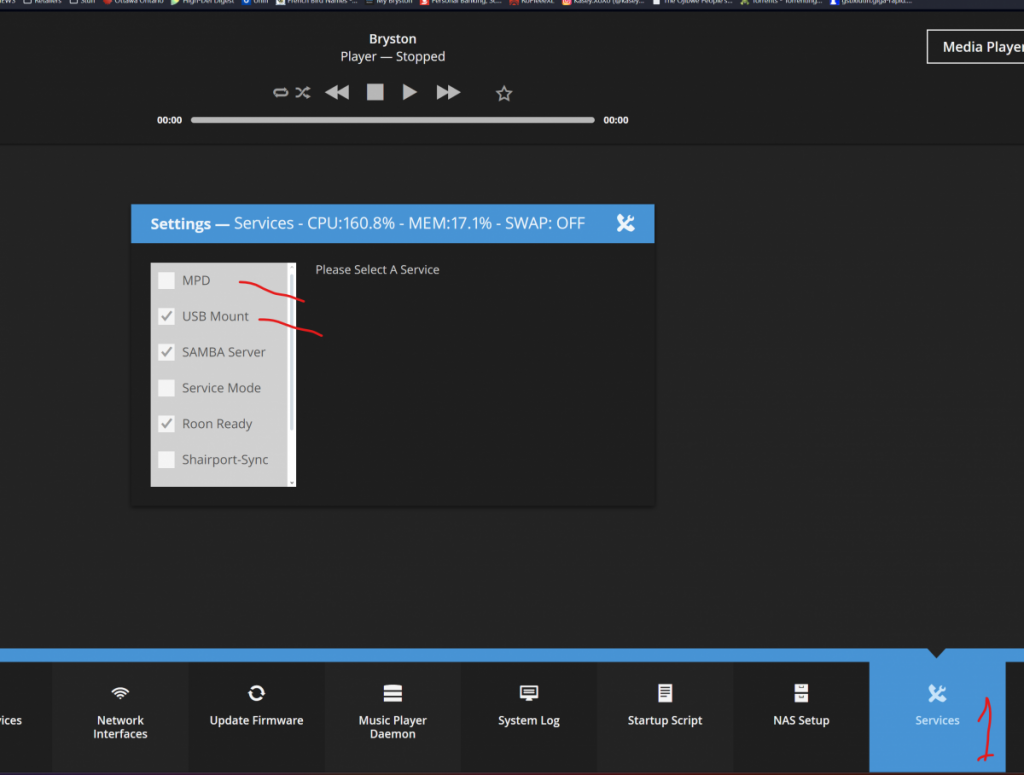Uncheck the SAMBA Server checkbox

coord(167,352)
